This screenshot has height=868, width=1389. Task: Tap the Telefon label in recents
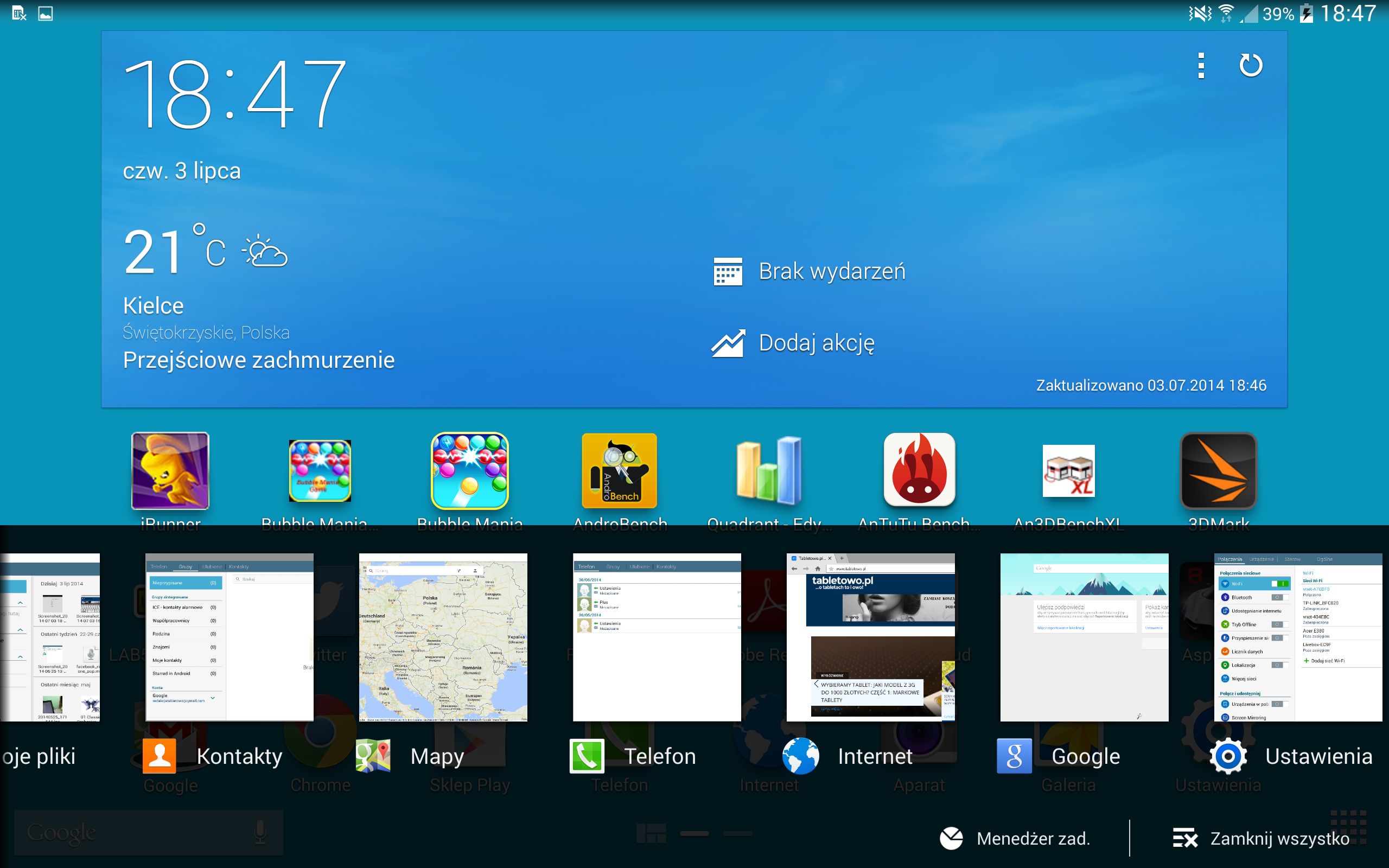(x=660, y=756)
